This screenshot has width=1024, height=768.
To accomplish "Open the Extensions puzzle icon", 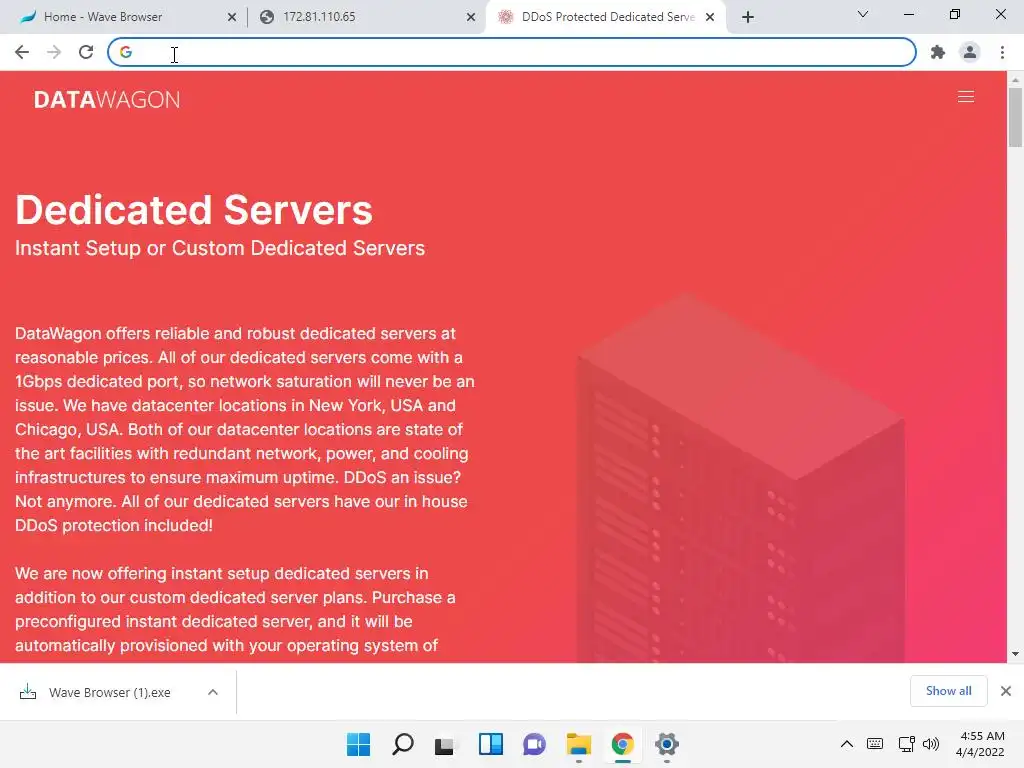I will 938,52.
